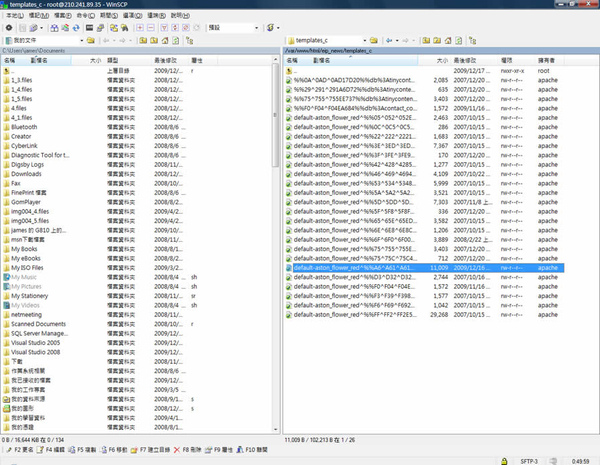Image resolution: width=600 pixels, height=465 pixels.
Task: Toggle the local directory tree icon
Action: tap(189, 40)
